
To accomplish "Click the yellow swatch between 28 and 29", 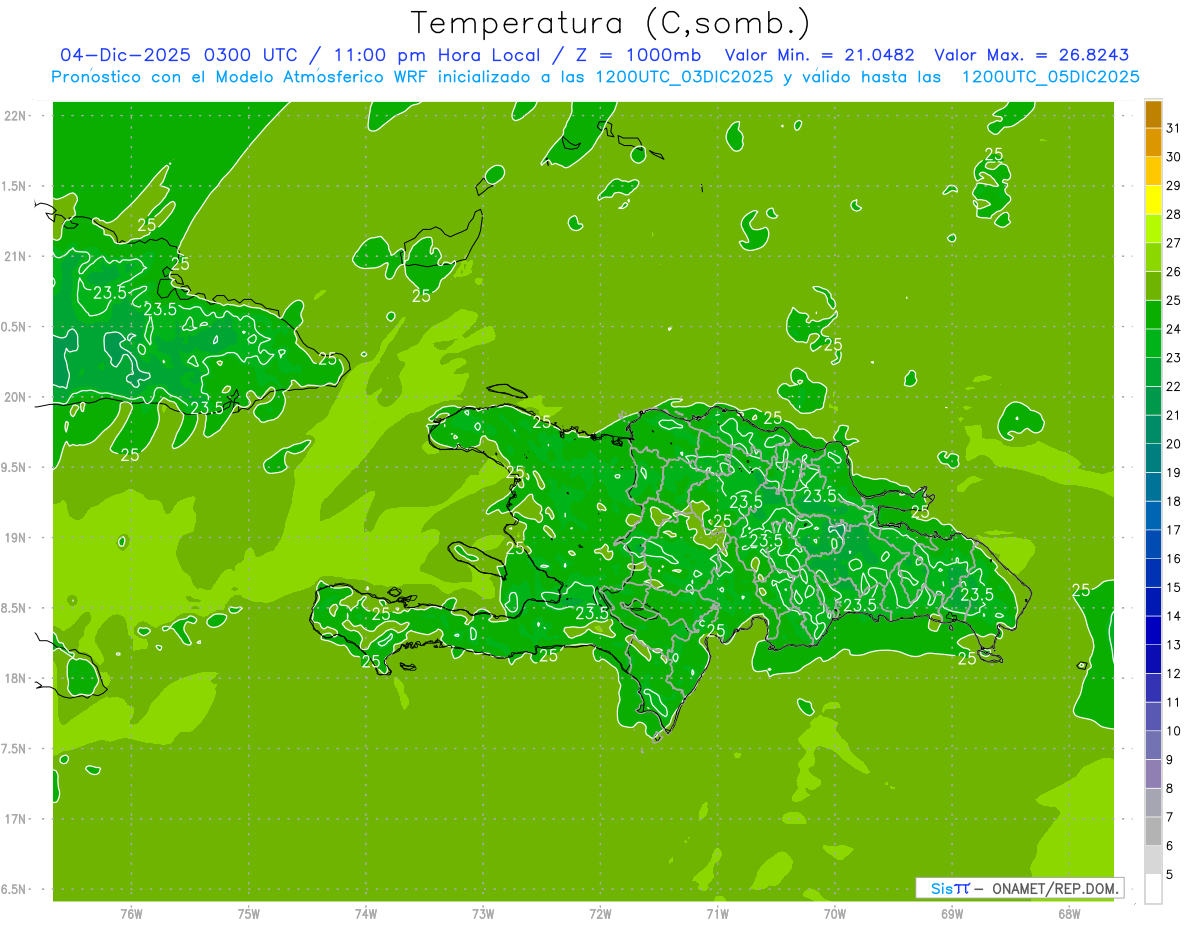I will click(x=1153, y=200).
